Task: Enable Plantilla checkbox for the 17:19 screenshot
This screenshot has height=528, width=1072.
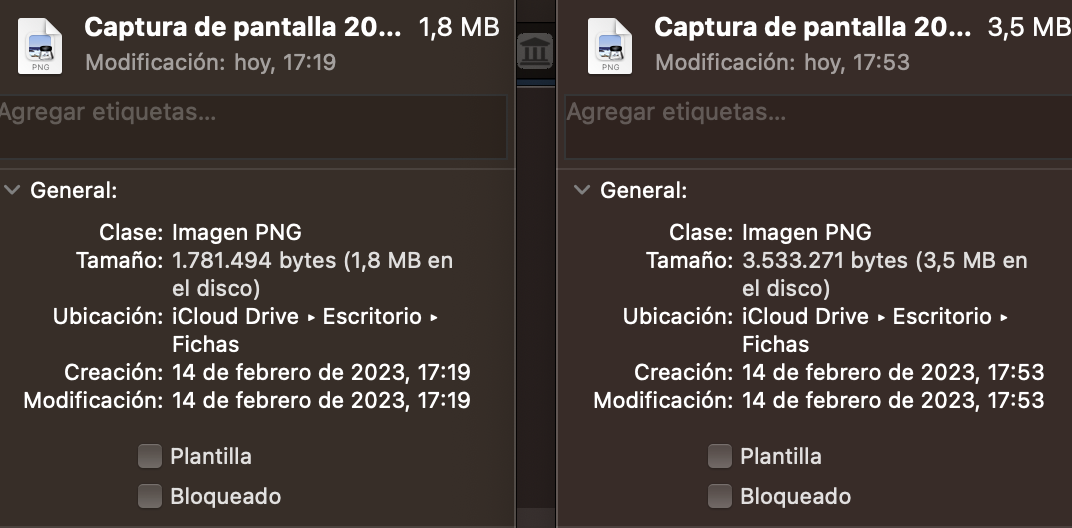Action: point(150,456)
